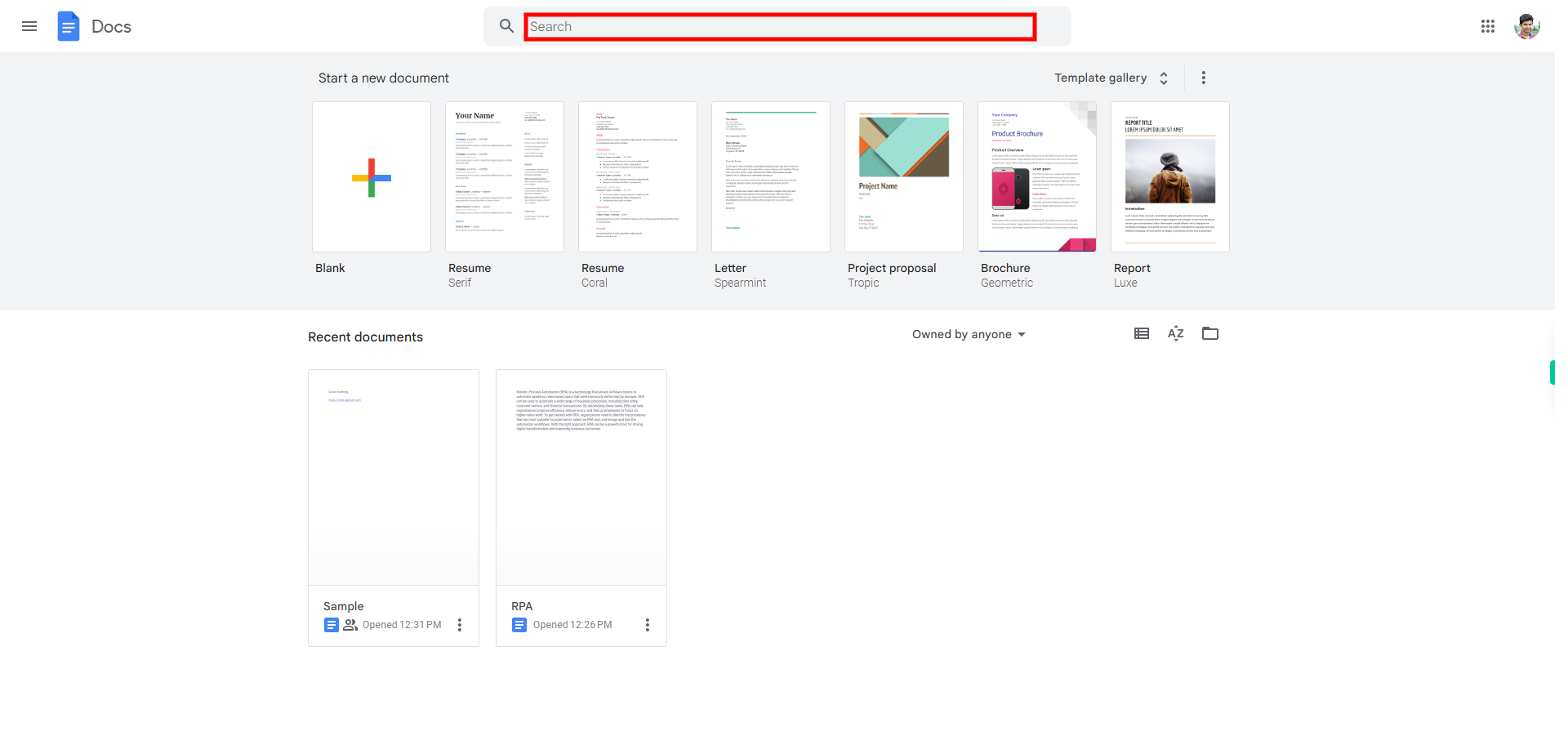Select the Project proposal Tropic template
The height and width of the screenshot is (745, 1568).
tap(904, 177)
